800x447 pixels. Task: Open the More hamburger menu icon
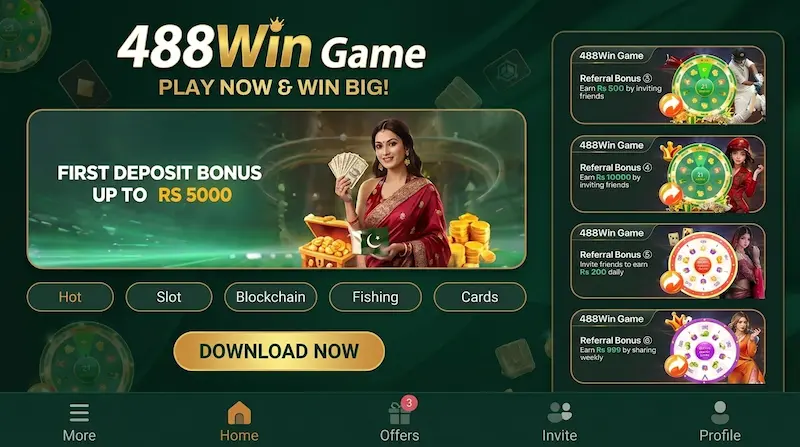click(79, 413)
